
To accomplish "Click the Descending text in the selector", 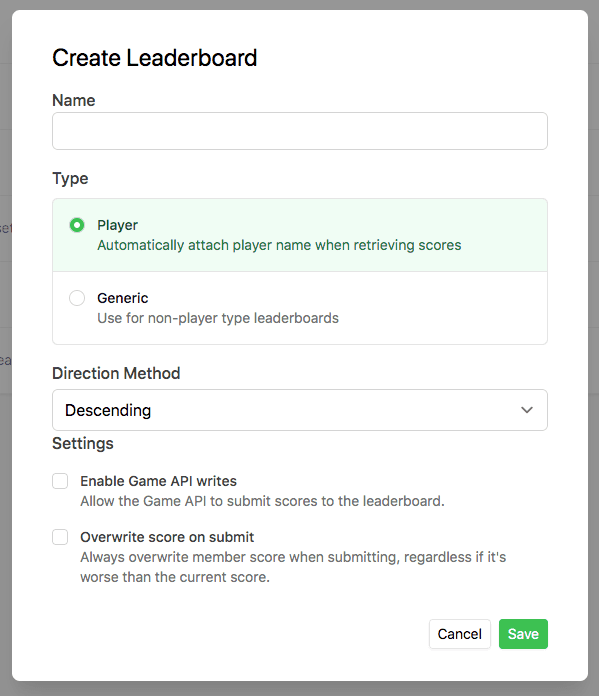I will point(108,410).
